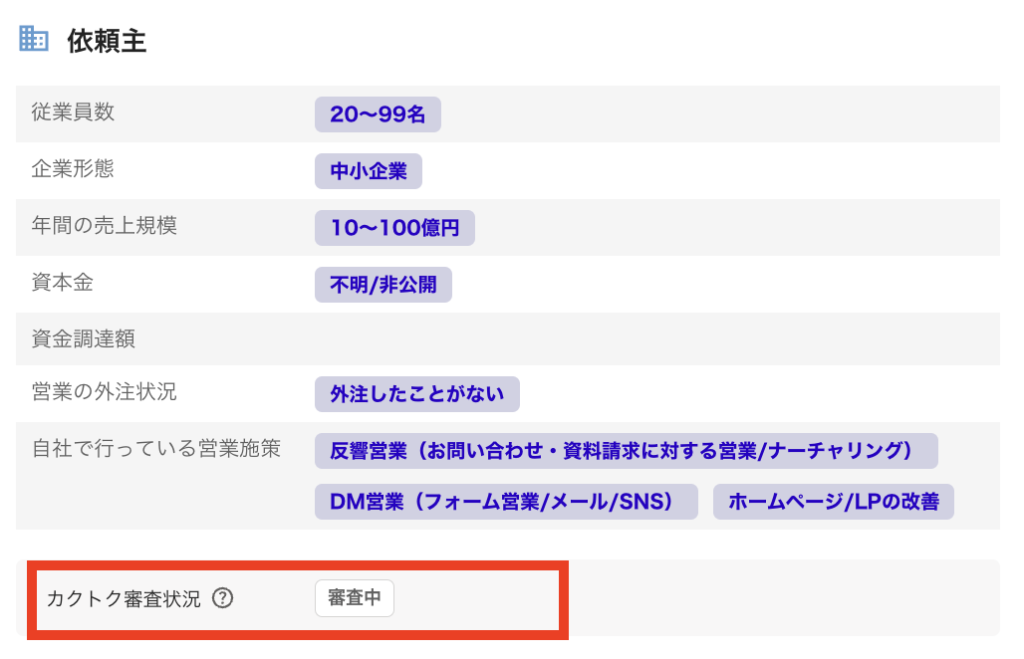Image resolution: width=1024 pixels, height=659 pixels.
Task: Click the カクトク審査状況 label text
Action: pos(124,599)
